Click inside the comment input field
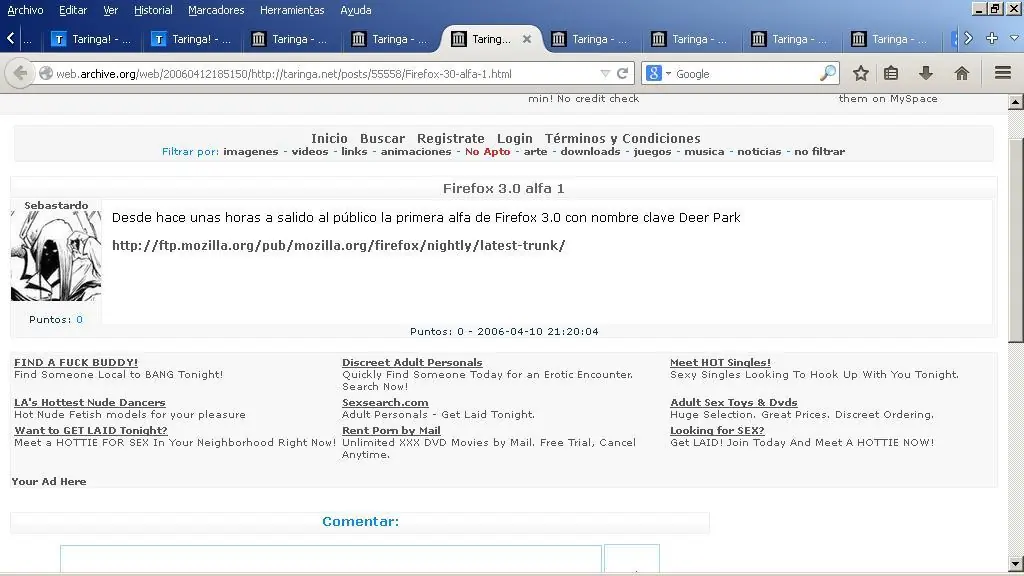This screenshot has width=1024, height=576. point(330,558)
